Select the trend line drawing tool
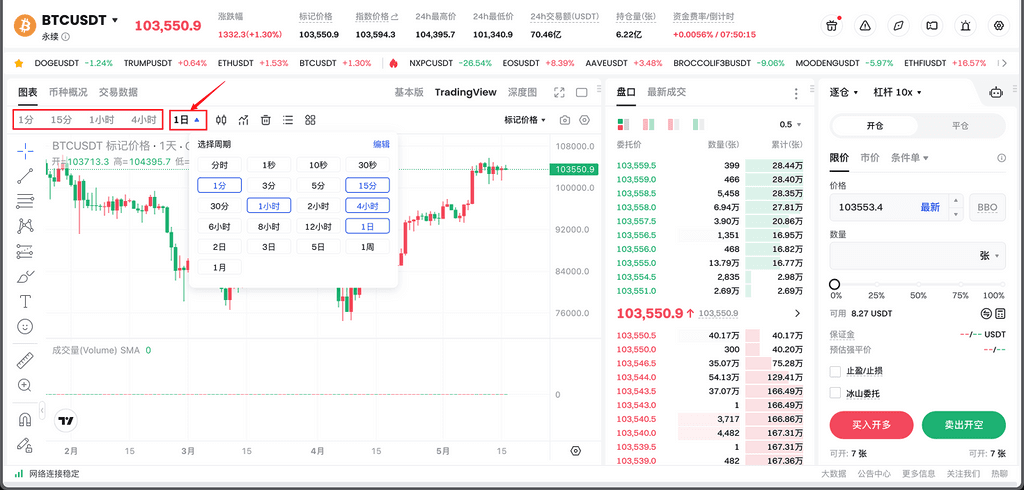Image resolution: width=1024 pixels, height=490 pixels. pyautogui.click(x=25, y=176)
